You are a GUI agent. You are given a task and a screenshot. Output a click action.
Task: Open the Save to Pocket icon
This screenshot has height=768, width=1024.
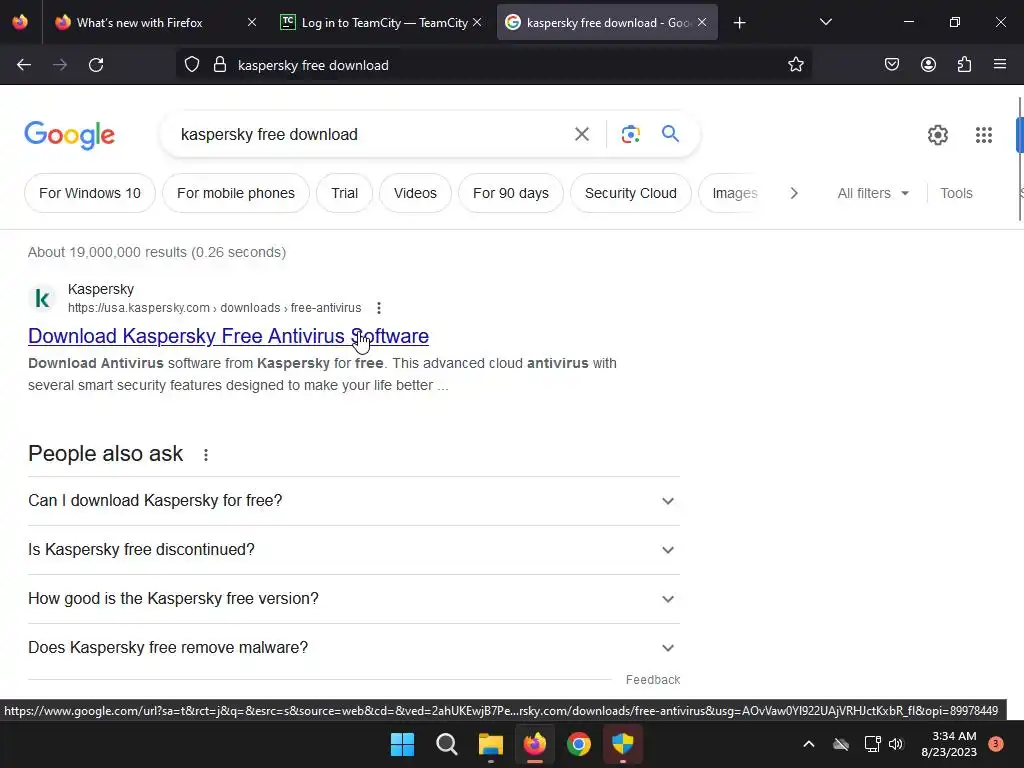point(892,65)
